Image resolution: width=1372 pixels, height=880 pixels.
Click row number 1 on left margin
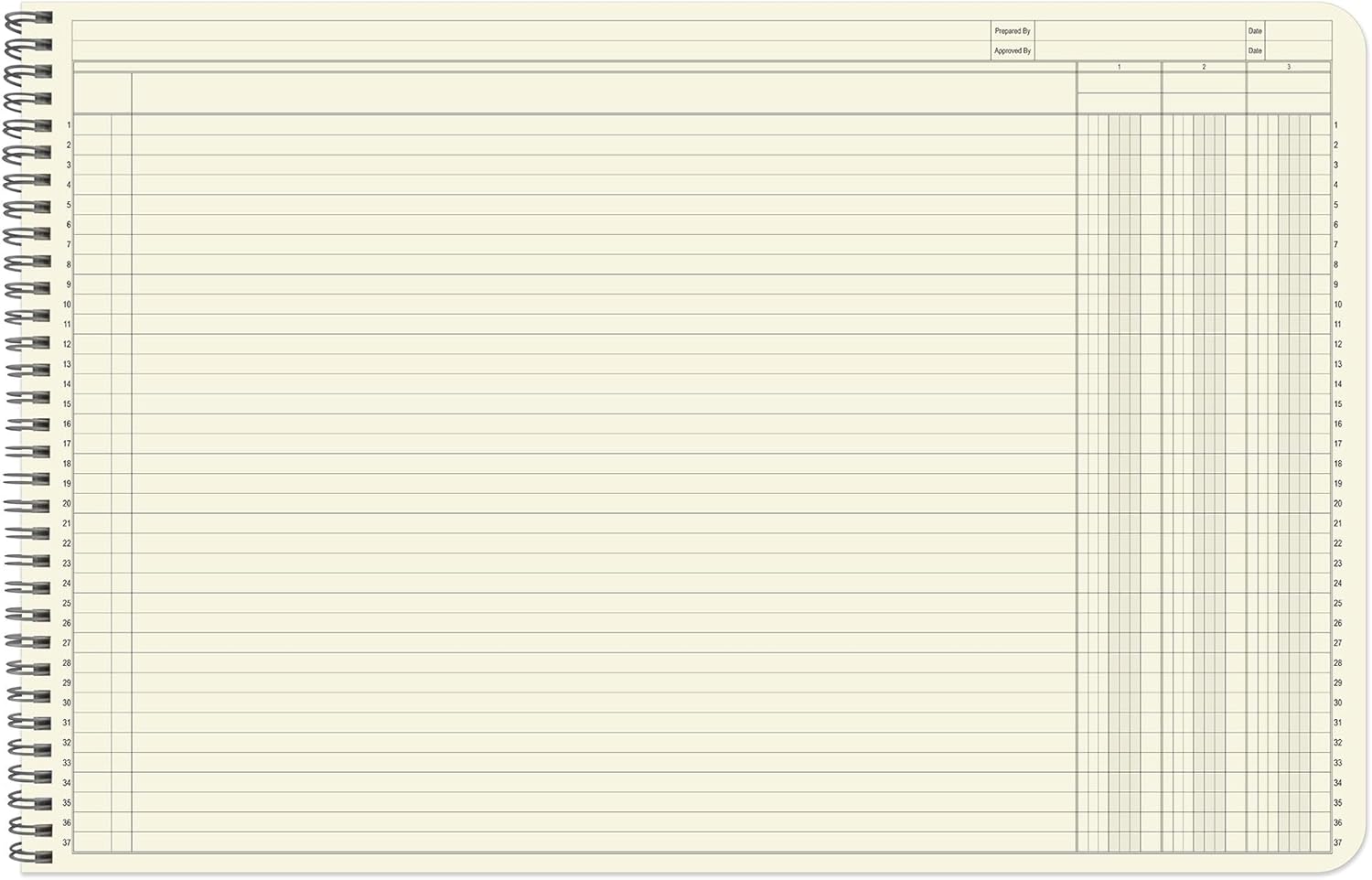pos(69,125)
